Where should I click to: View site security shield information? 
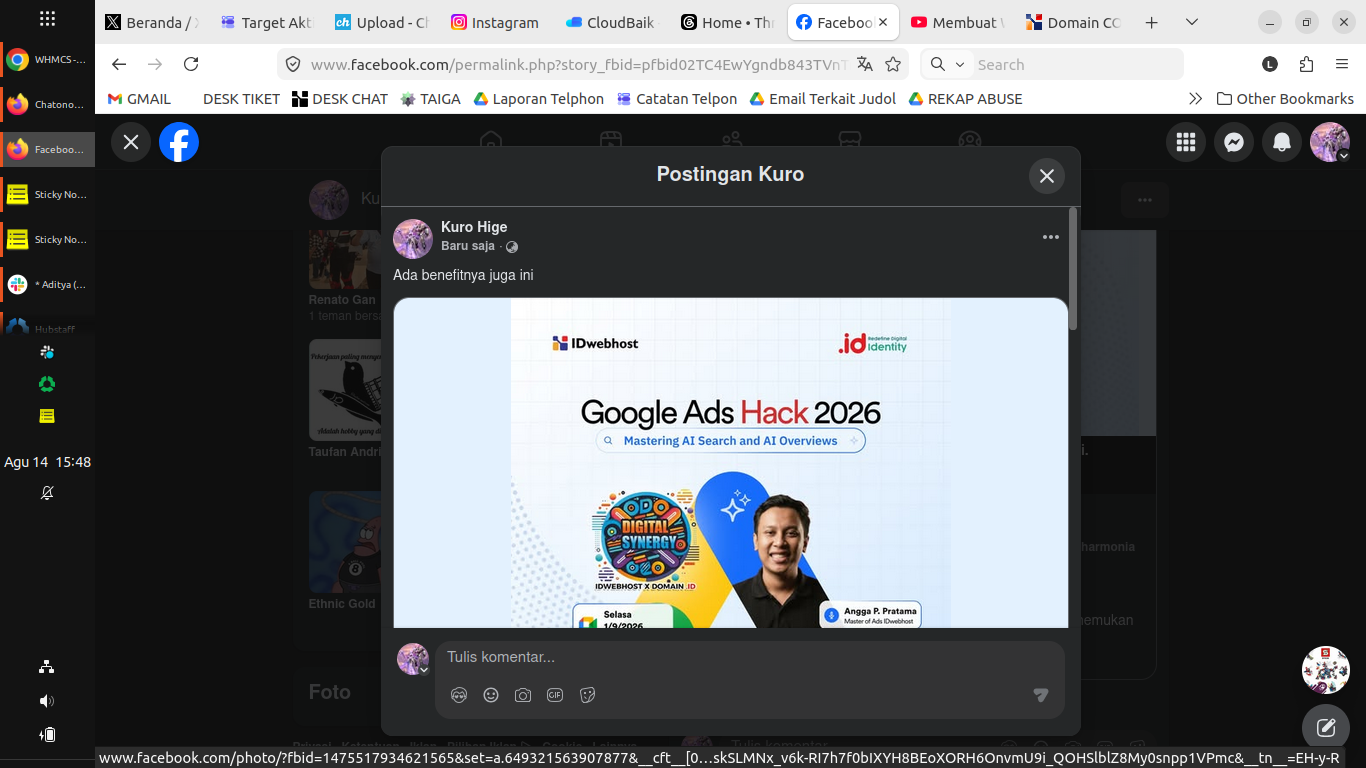[x=293, y=64]
